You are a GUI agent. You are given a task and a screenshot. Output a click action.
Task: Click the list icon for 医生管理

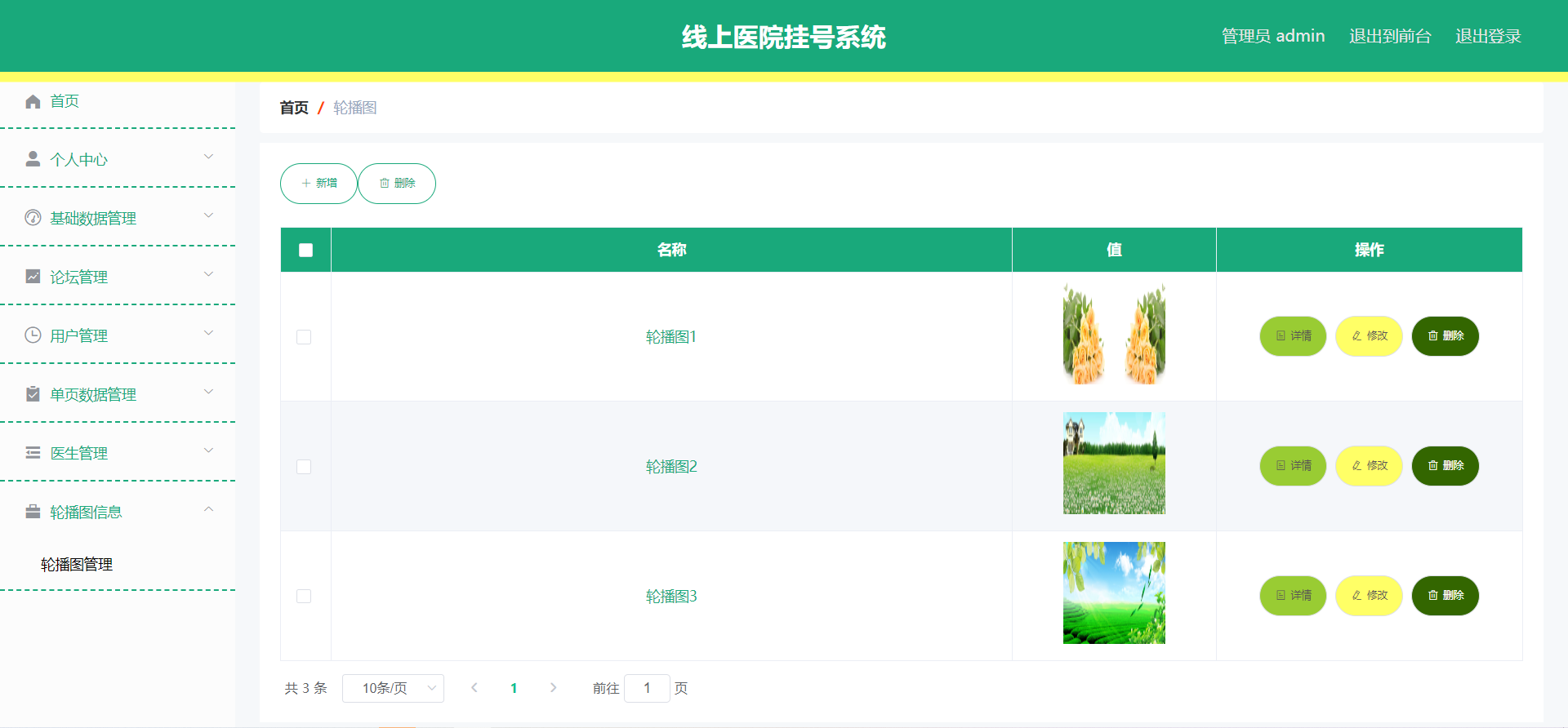[x=33, y=453]
